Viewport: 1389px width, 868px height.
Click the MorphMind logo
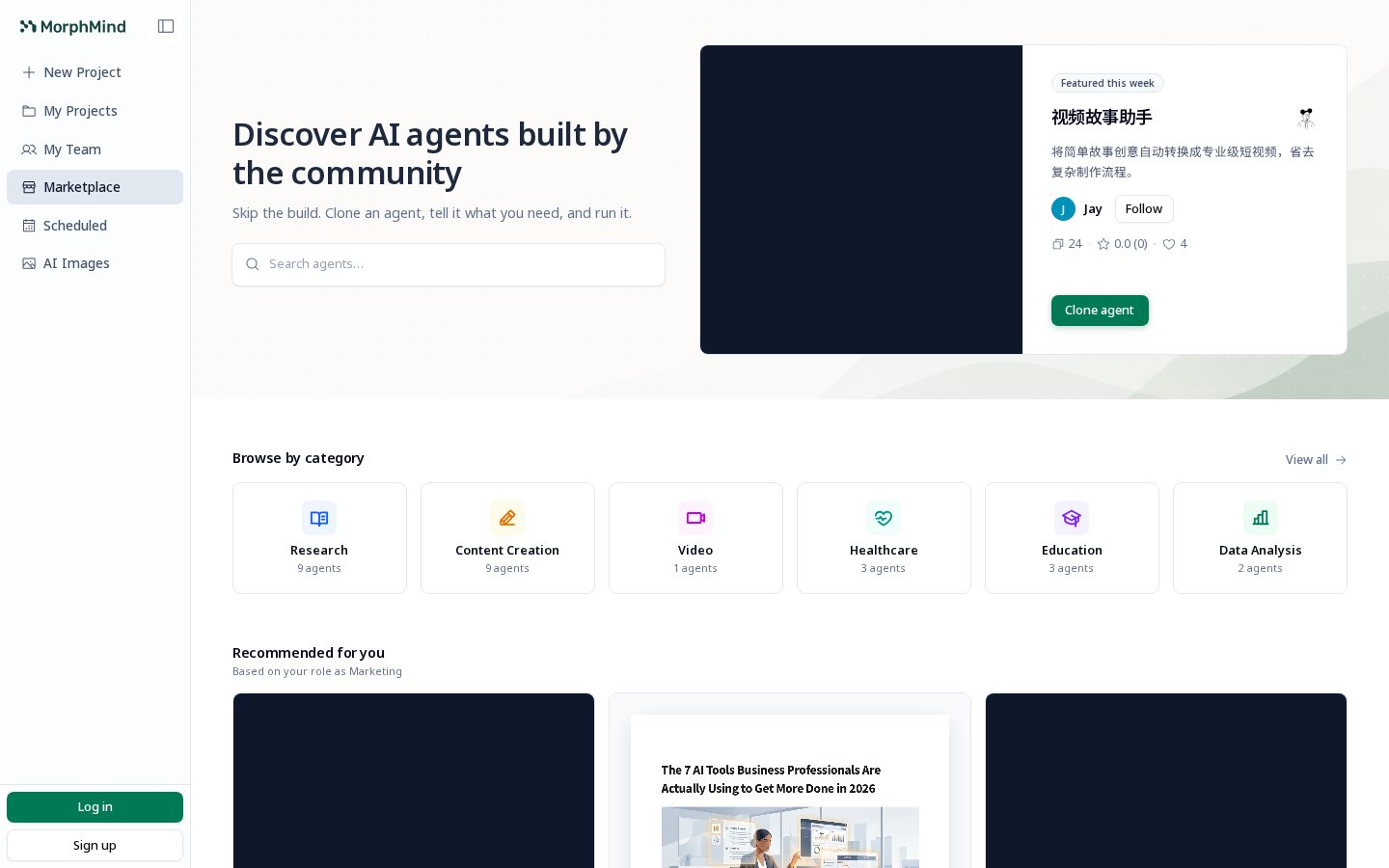tap(73, 27)
